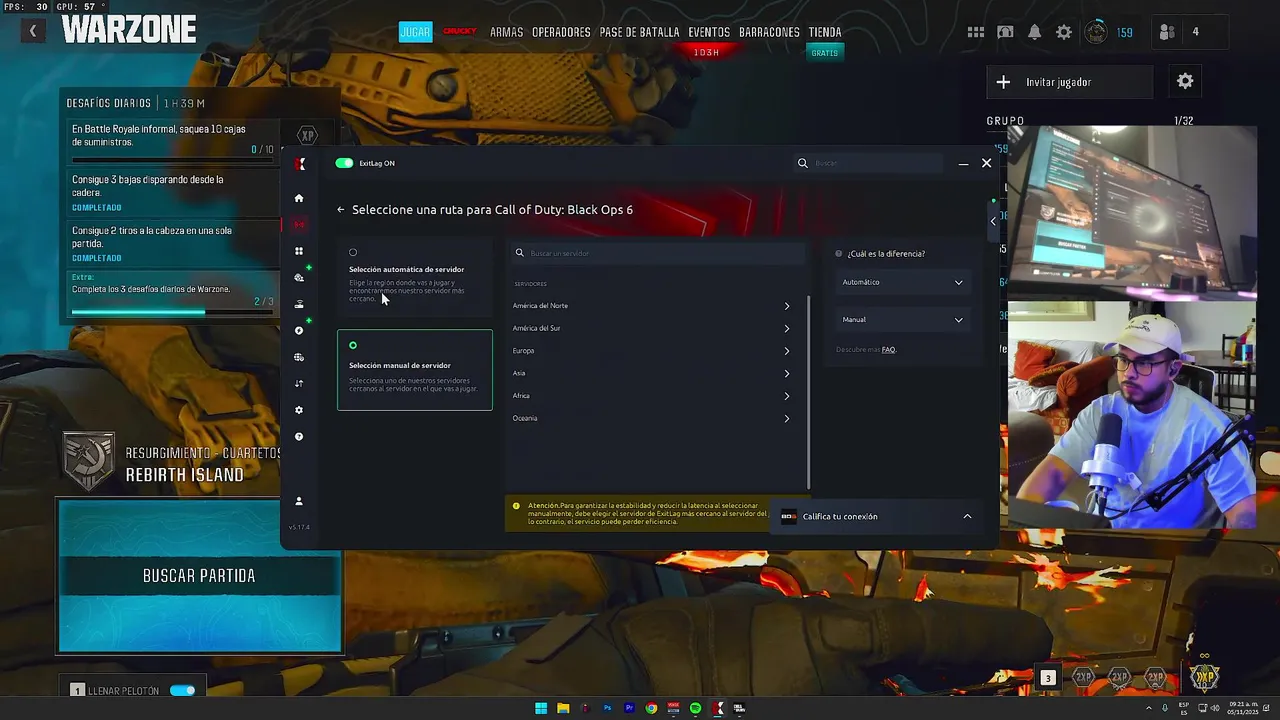Open the PASE DE BATALLA tab
Image resolution: width=1280 pixels, height=720 pixels.
click(x=639, y=32)
